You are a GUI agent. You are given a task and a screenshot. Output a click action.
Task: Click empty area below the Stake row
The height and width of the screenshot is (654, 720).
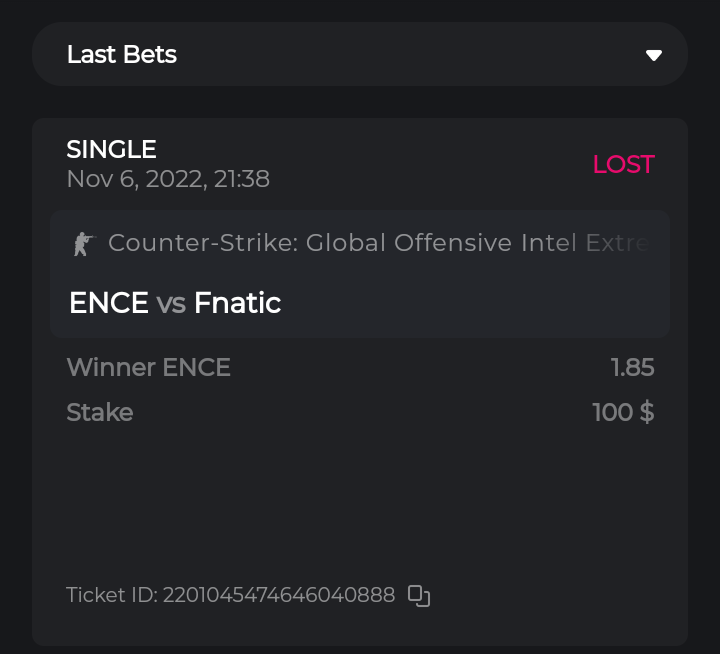click(x=360, y=500)
